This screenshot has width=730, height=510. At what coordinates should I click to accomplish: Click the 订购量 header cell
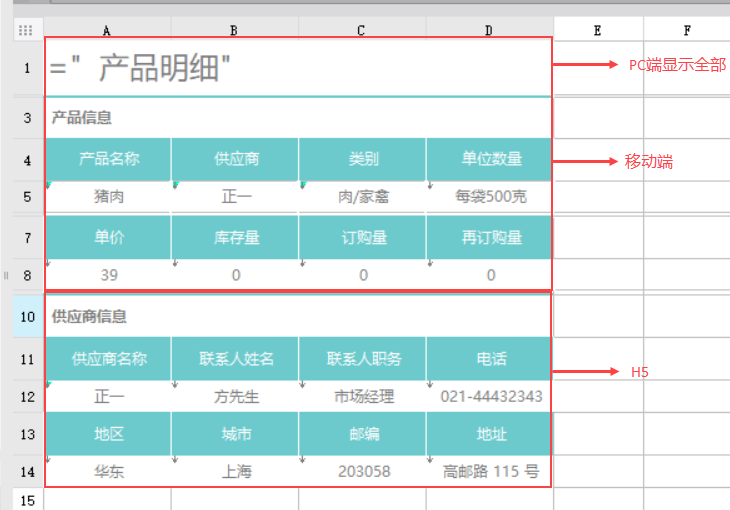pyautogui.click(x=362, y=238)
